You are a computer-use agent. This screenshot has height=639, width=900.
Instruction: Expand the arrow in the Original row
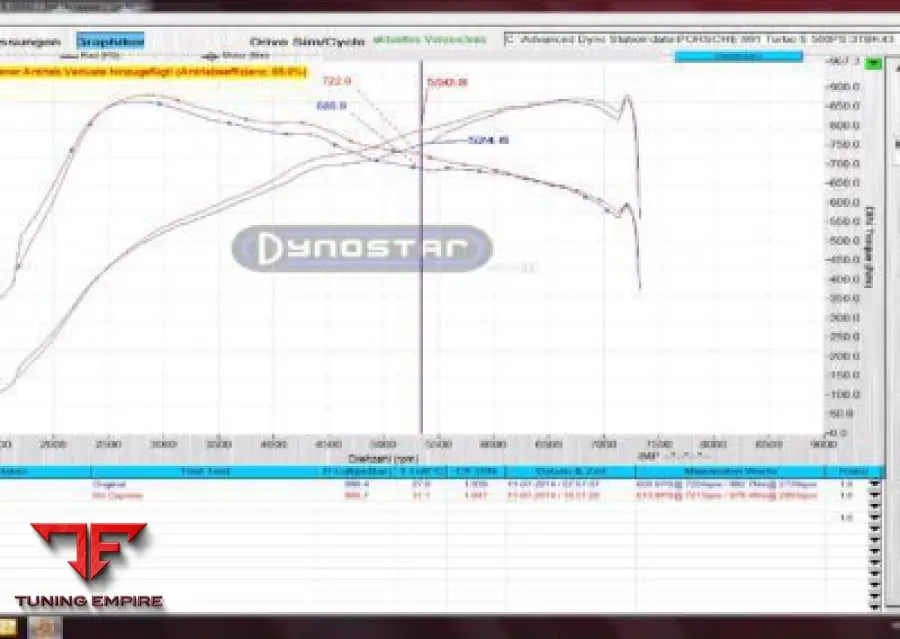coord(876,484)
